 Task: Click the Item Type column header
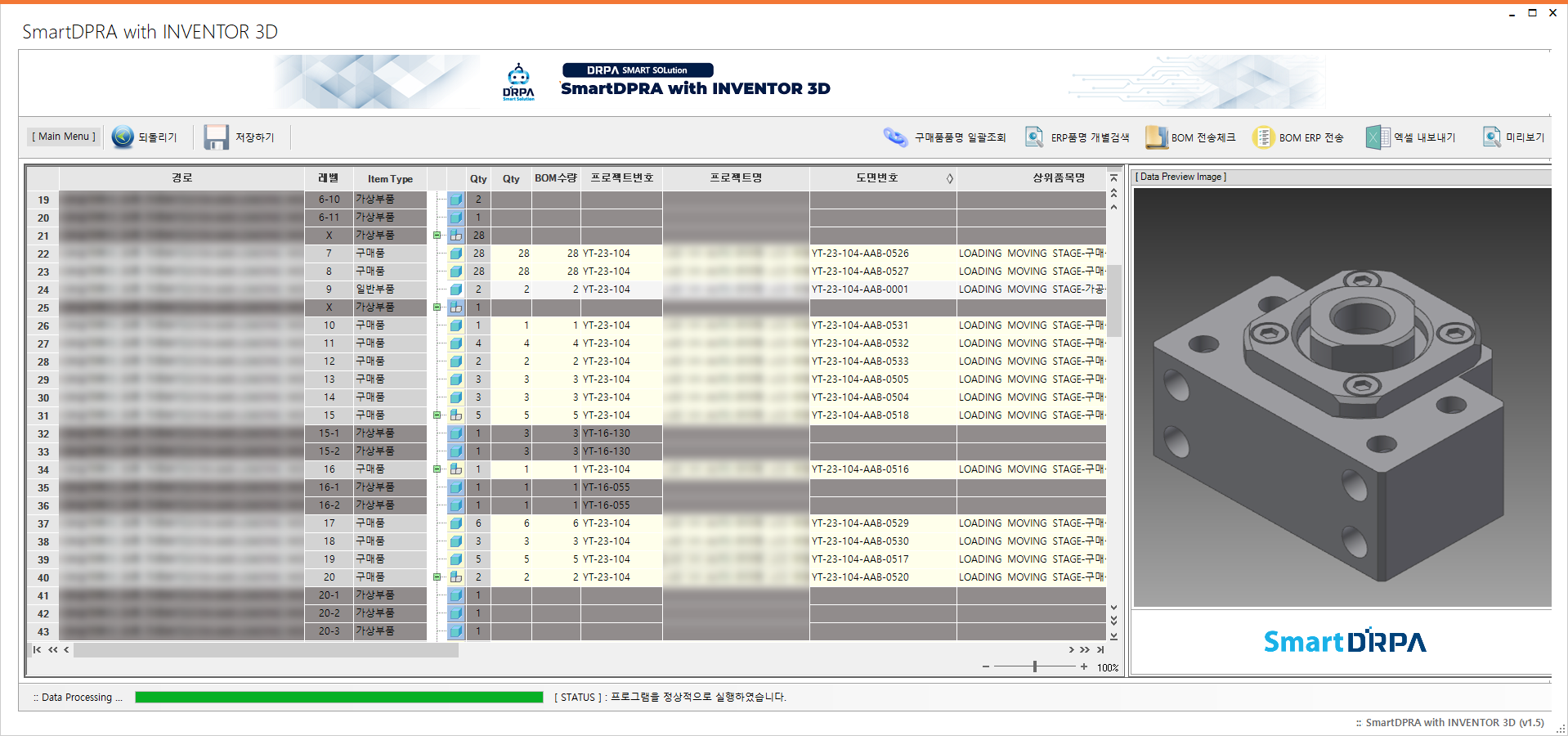tap(390, 178)
